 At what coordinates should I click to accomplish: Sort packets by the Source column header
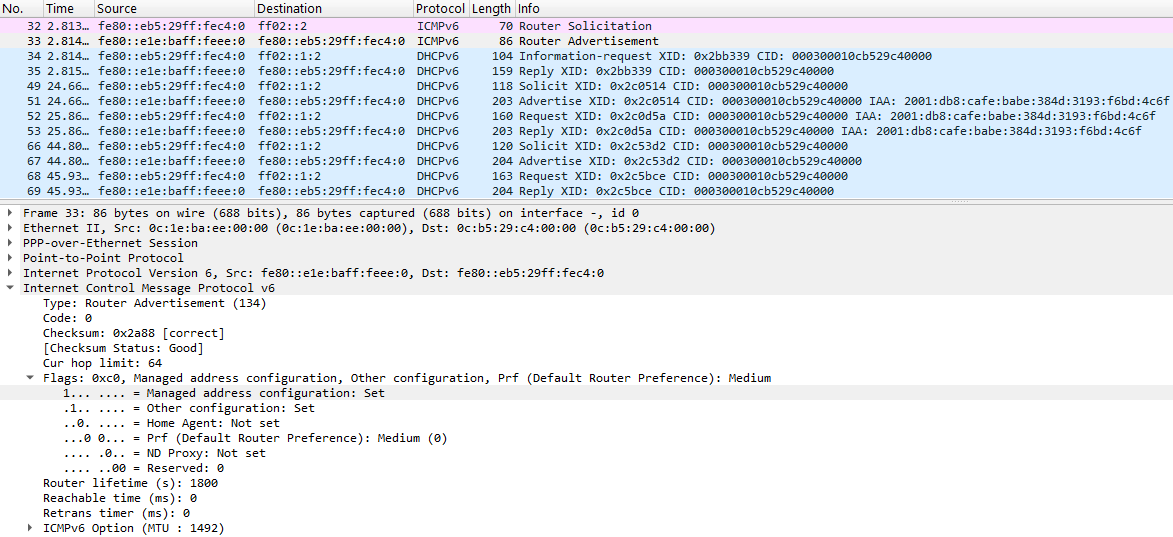coord(174,9)
